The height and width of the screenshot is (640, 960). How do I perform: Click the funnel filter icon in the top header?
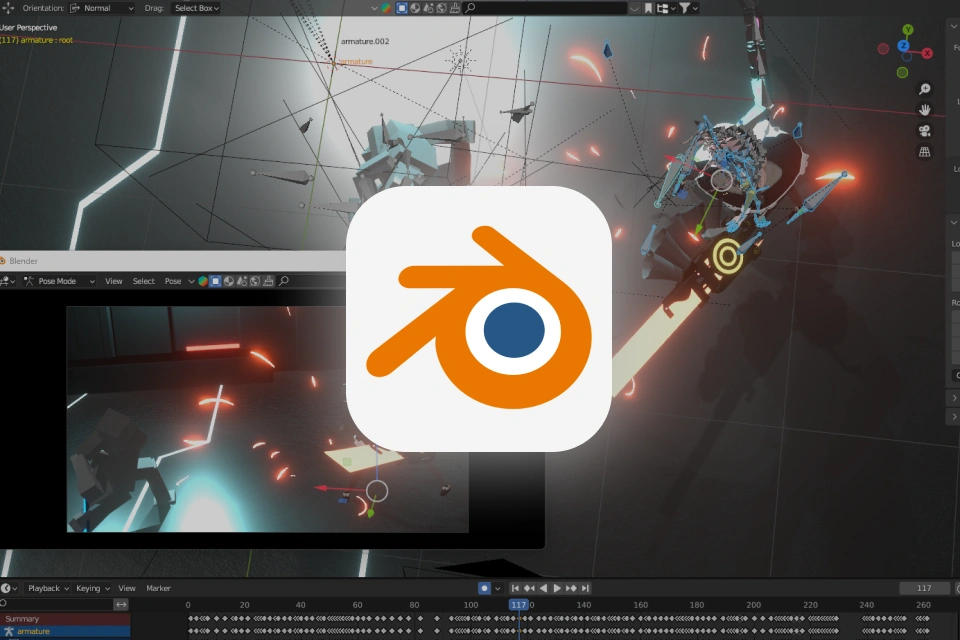pos(684,8)
